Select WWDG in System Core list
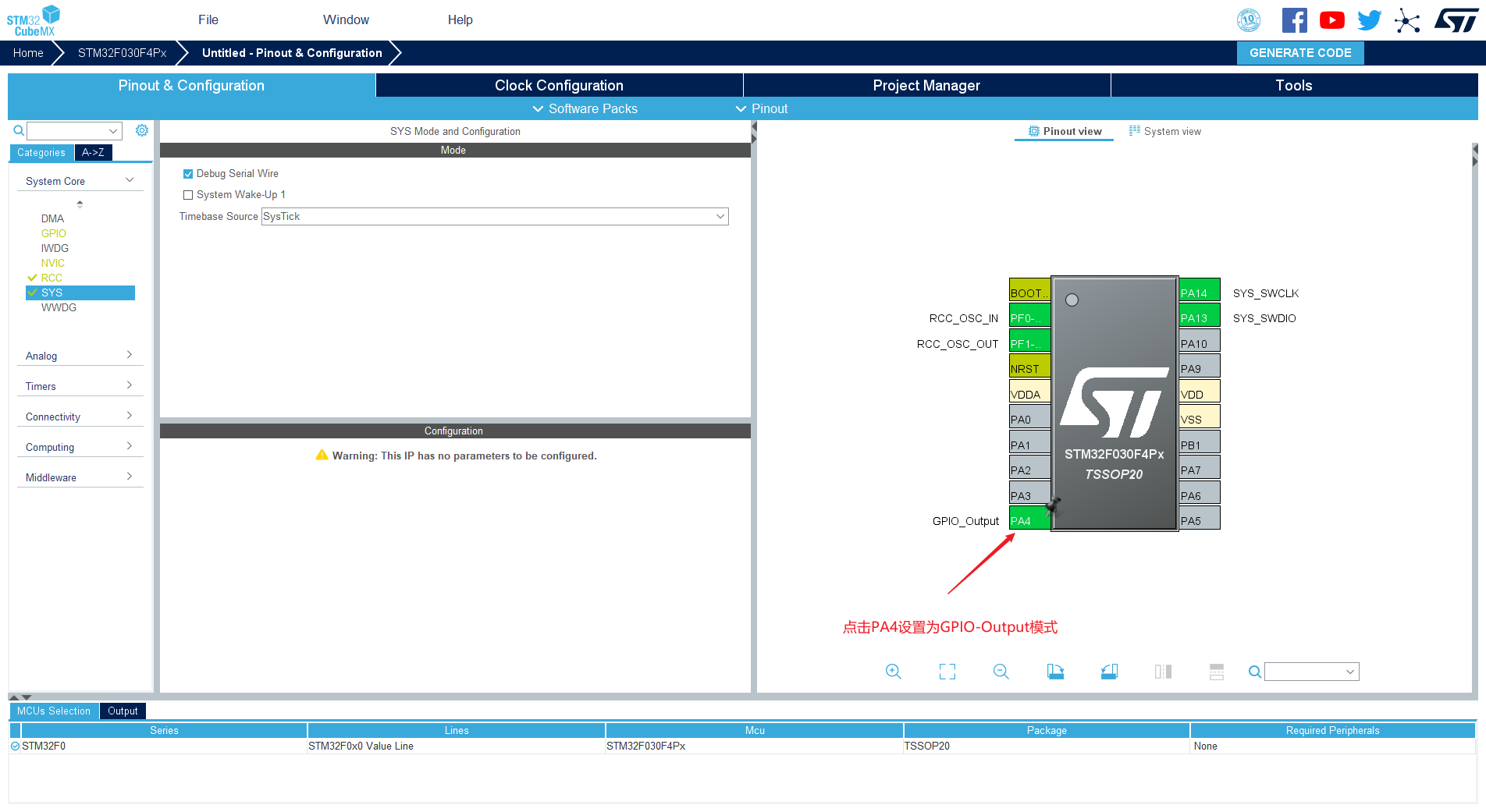The height and width of the screenshot is (812, 1486). click(59, 307)
